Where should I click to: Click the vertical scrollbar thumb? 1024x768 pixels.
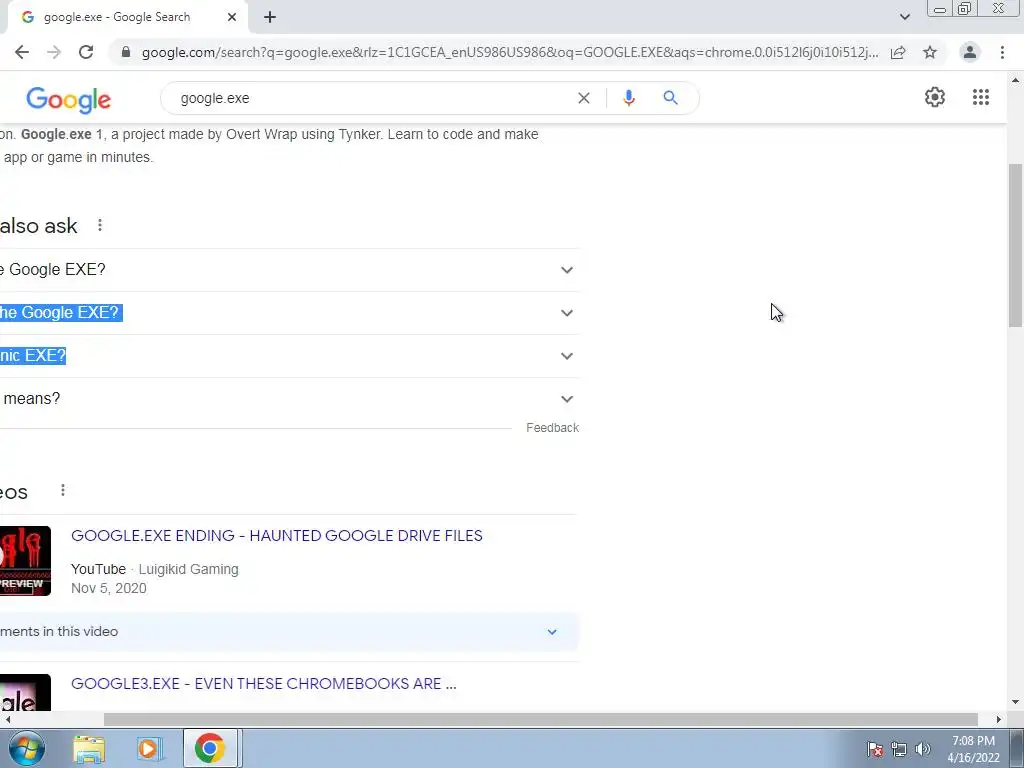pos(1015,245)
